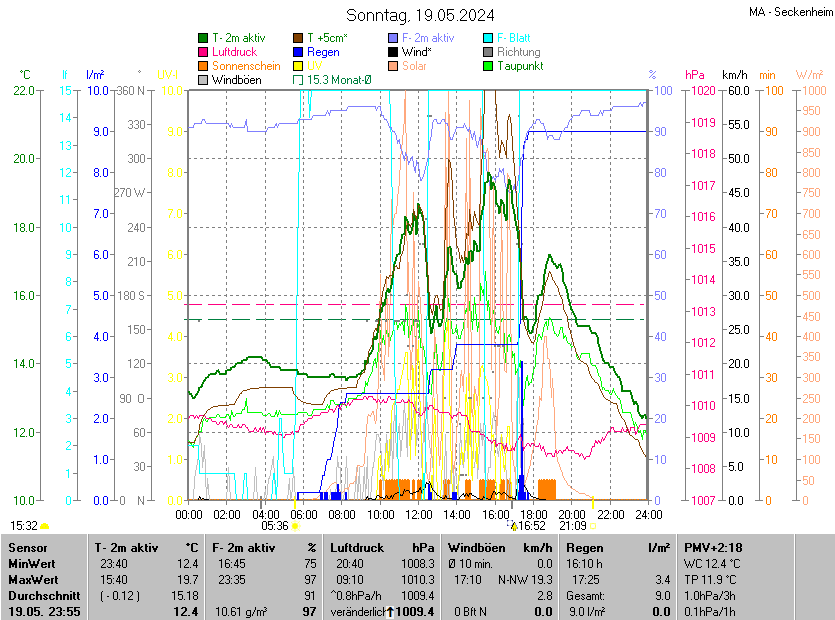The image size is (835, 620).
Task: Toggle the grey Windböen legend box
Action: (204, 80)
